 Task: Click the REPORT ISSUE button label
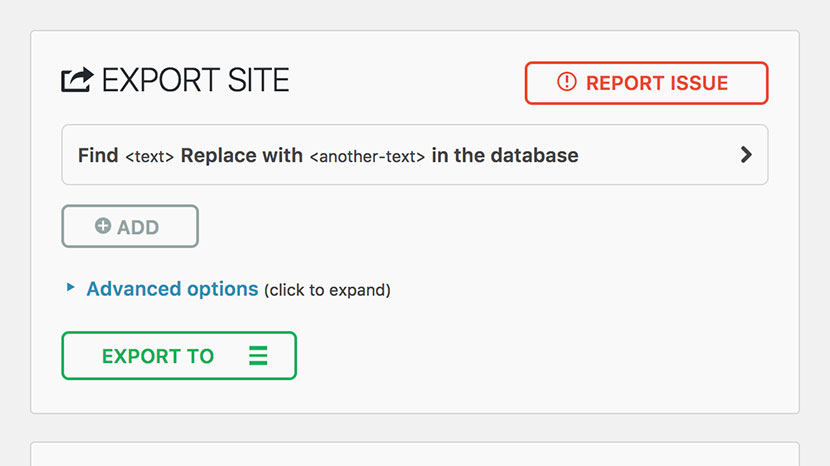pos(657,83)
